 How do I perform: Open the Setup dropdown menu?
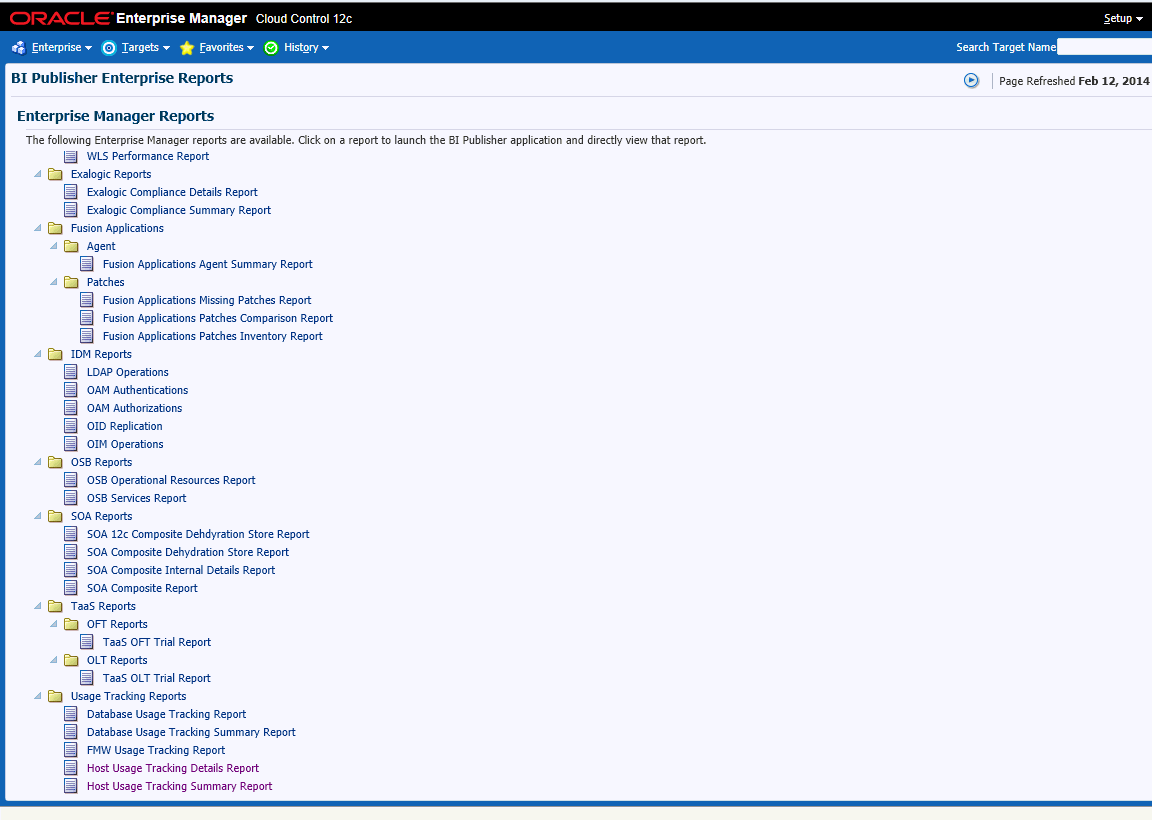point(1123,18)
